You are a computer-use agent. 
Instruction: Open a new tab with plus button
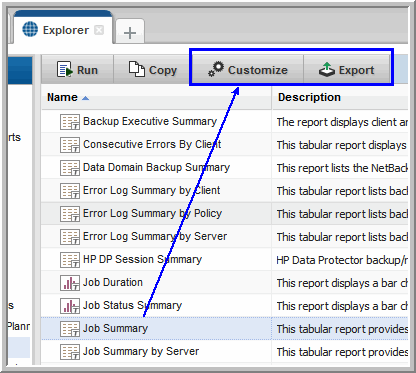click(130, 32)
